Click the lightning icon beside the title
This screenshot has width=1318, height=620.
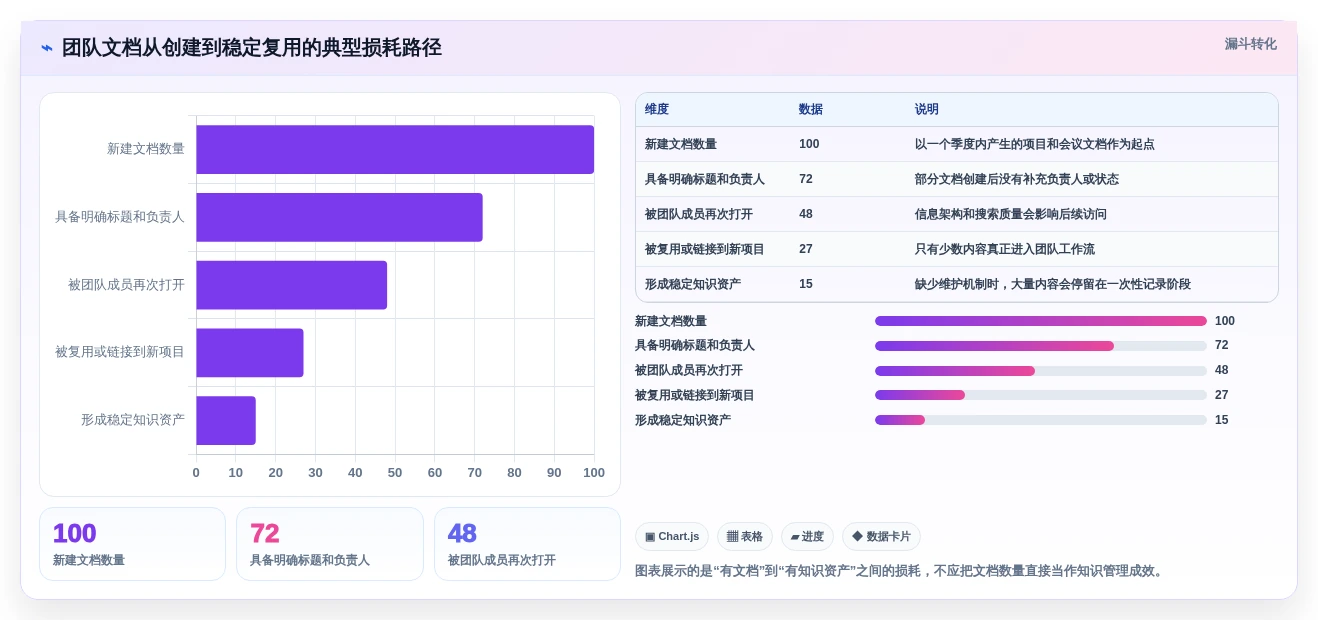click(x=47, y=48)
